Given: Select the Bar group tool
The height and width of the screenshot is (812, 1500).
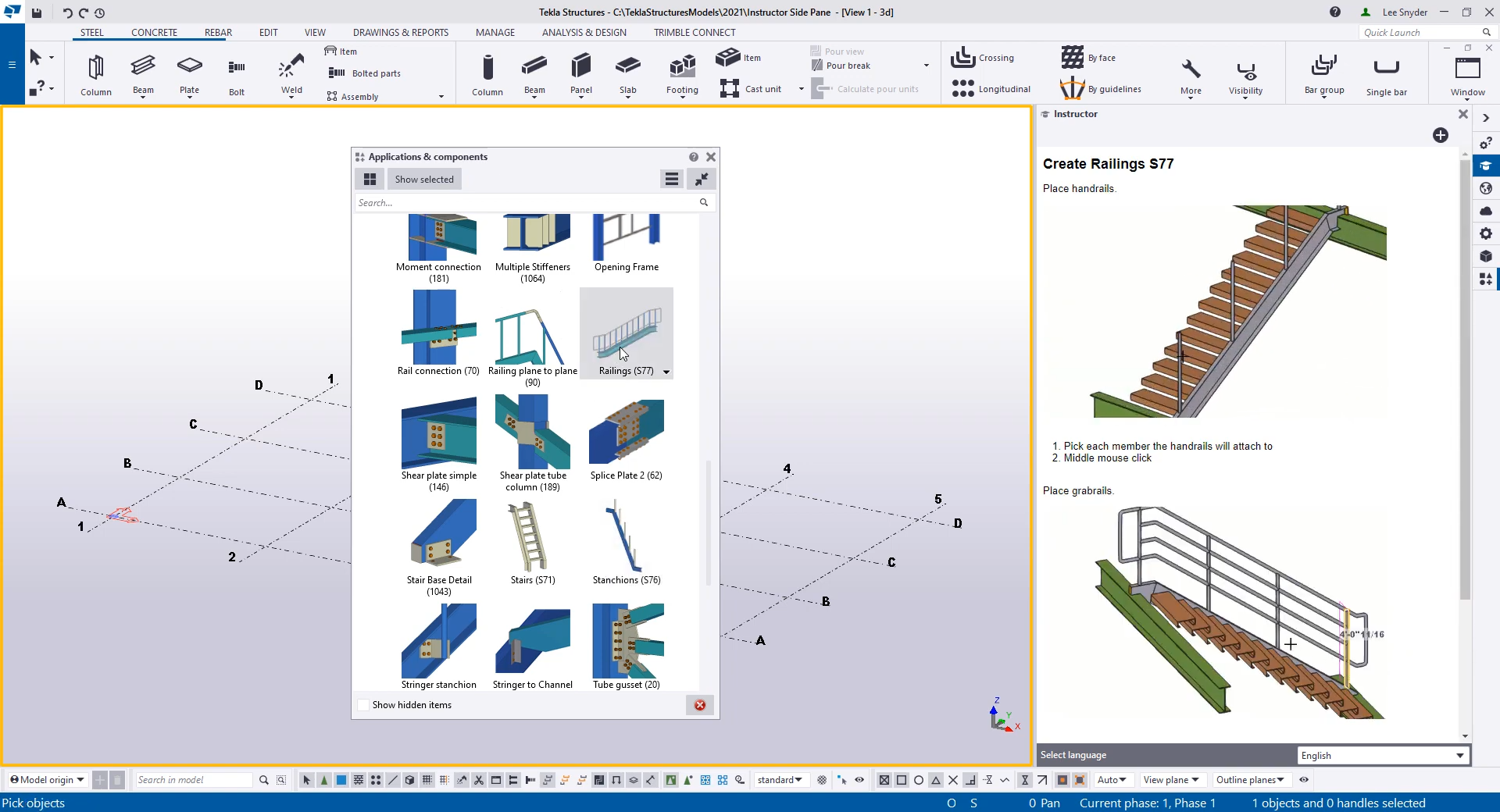Looking at the screenshot, I should point(1324,75).
